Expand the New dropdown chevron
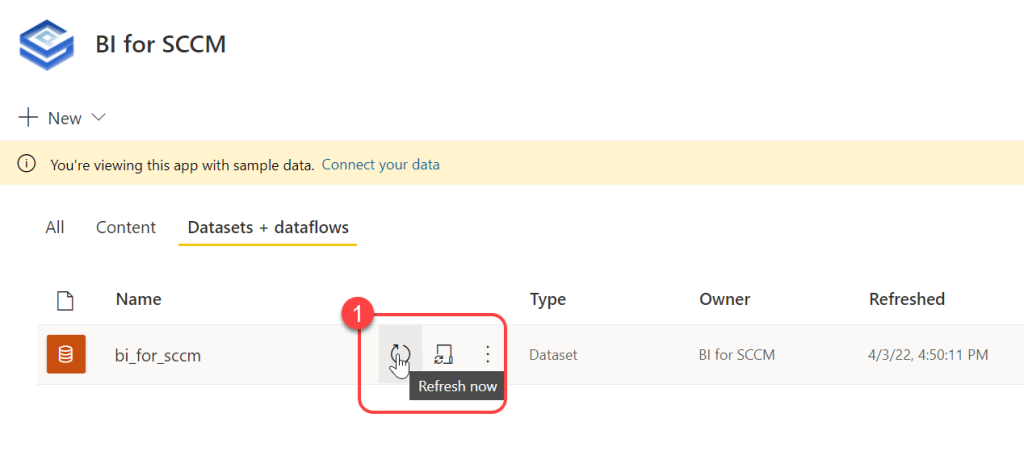This screenshot has width=1024, height=455. 98,118
